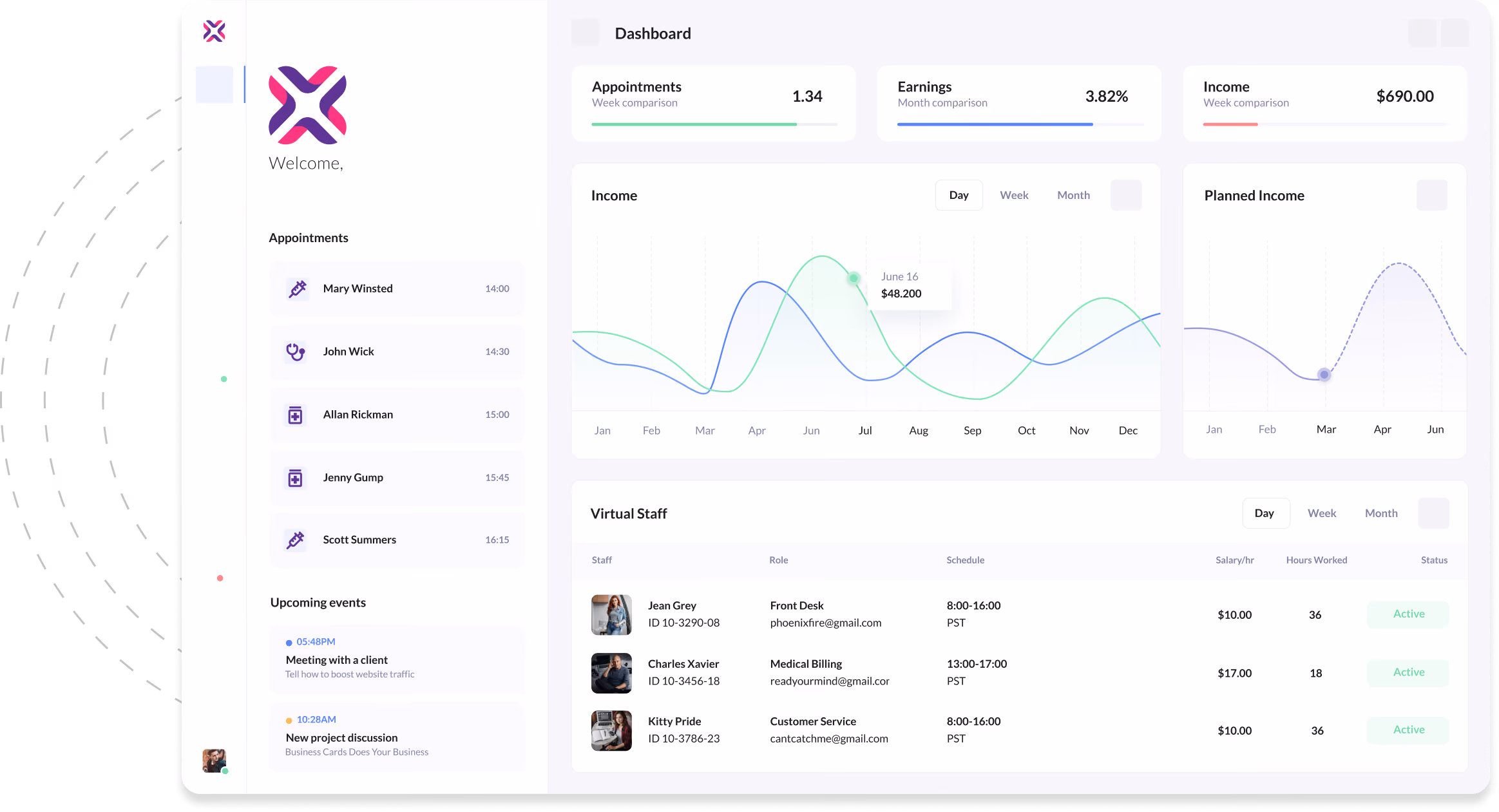Viewport: 1499px width, 812px height.
Task: Click the medicine icon beside Jenny Gump
Action: (295, 478)
